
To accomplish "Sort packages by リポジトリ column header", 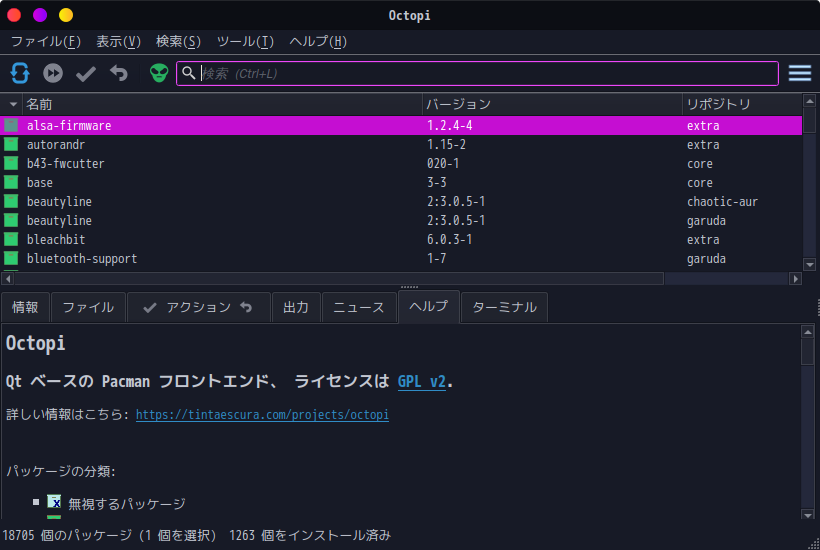I will click(x=742, y=105).
